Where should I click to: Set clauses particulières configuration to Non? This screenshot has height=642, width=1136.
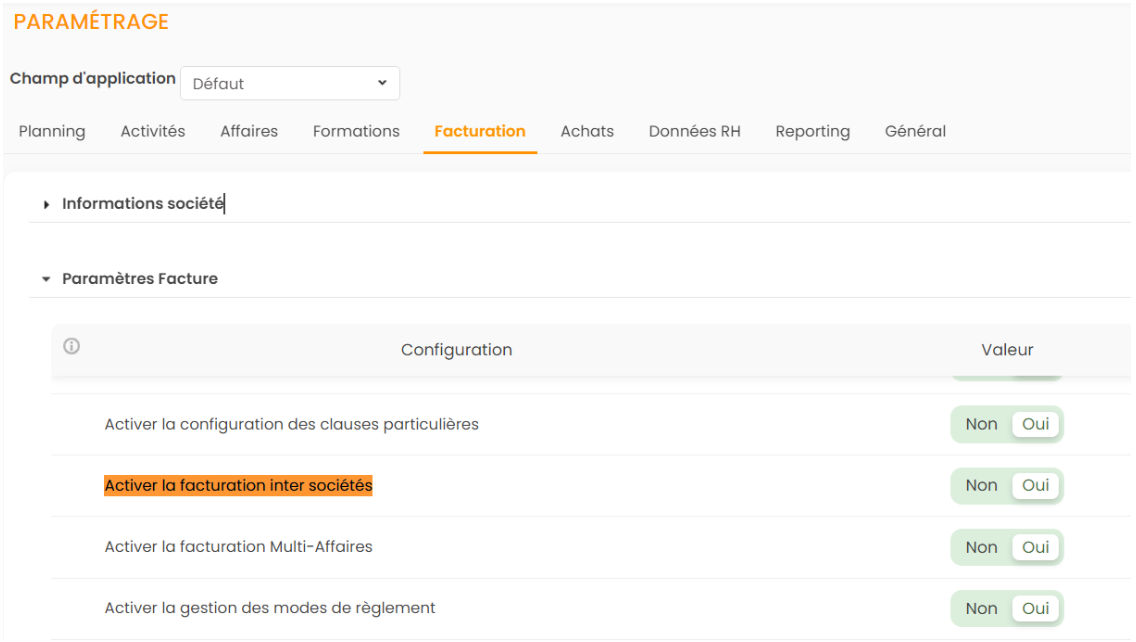[981, 424]
